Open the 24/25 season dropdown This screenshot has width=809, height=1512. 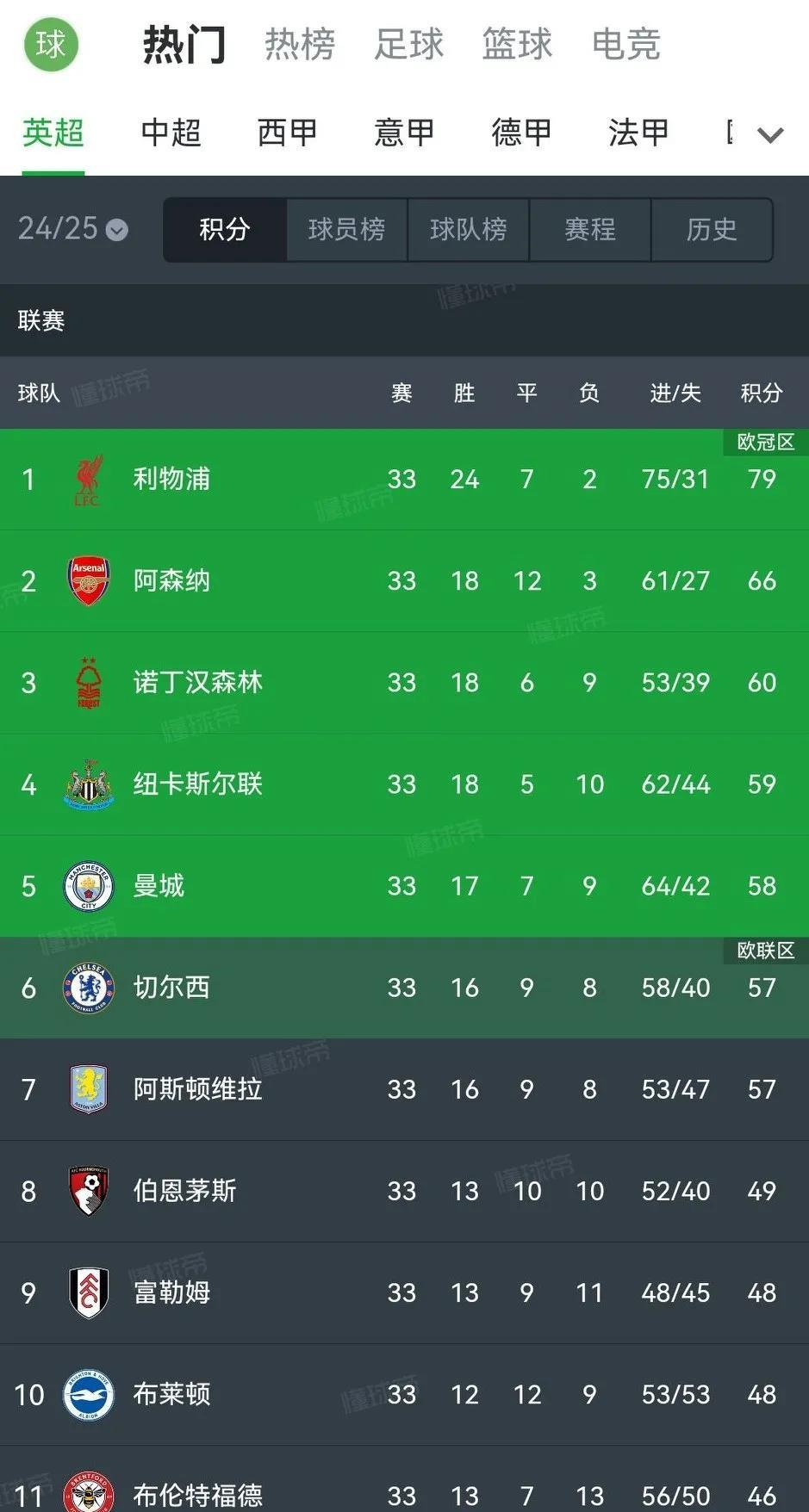(x=73, y=229)
